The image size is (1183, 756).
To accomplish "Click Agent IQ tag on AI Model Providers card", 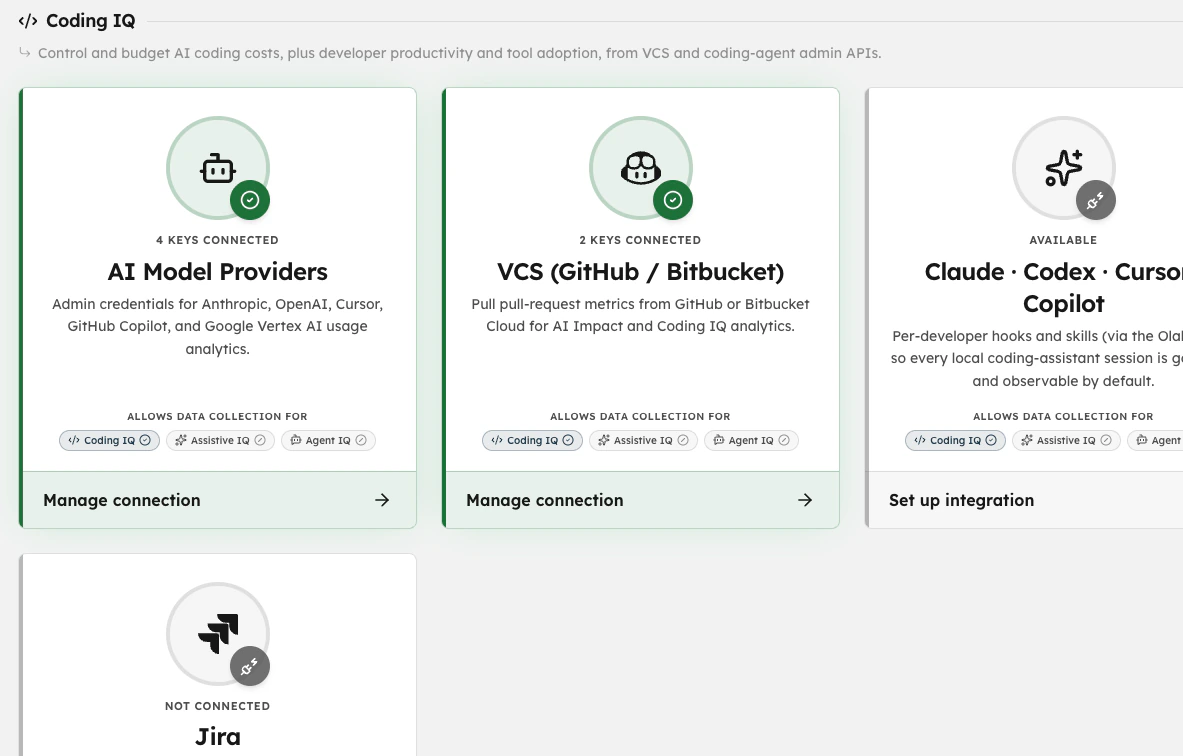I will pyautogui.click(x=328, y=441).
